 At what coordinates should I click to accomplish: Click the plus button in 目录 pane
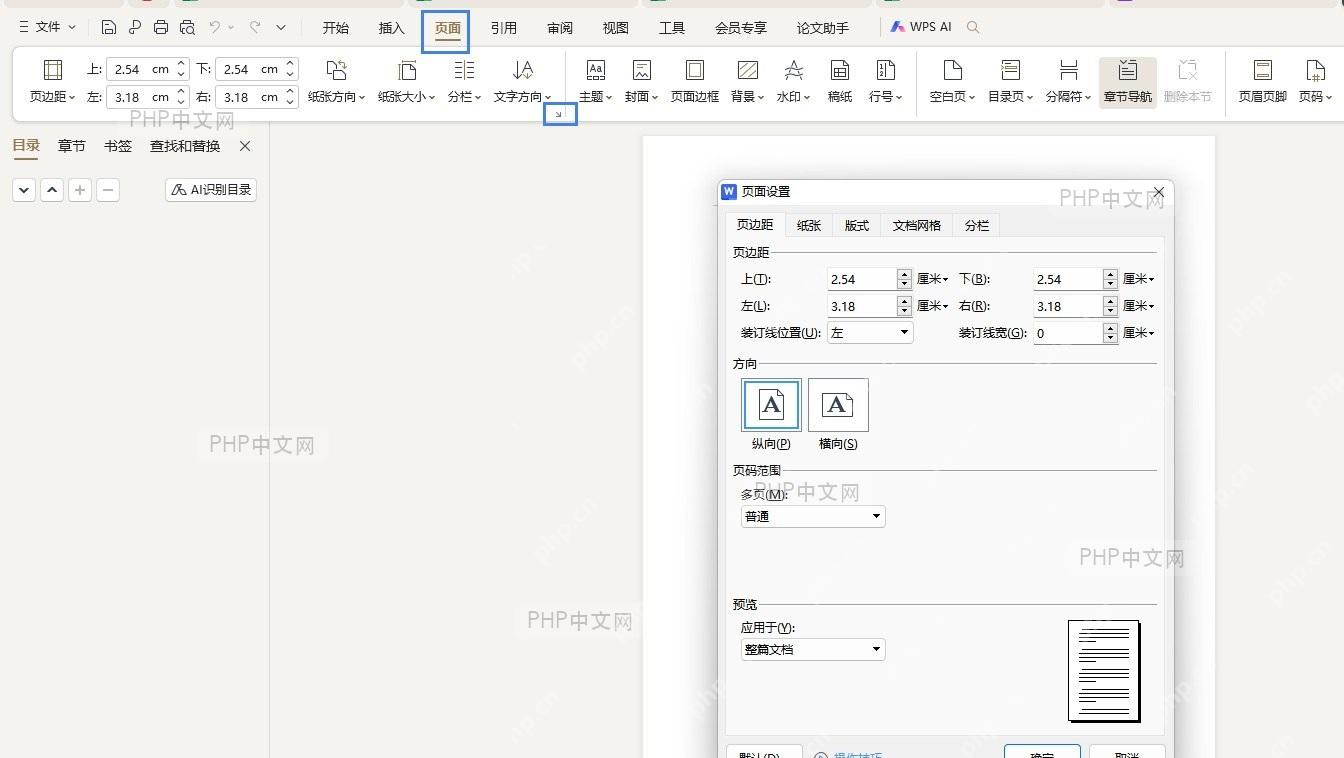click(80, 189)
